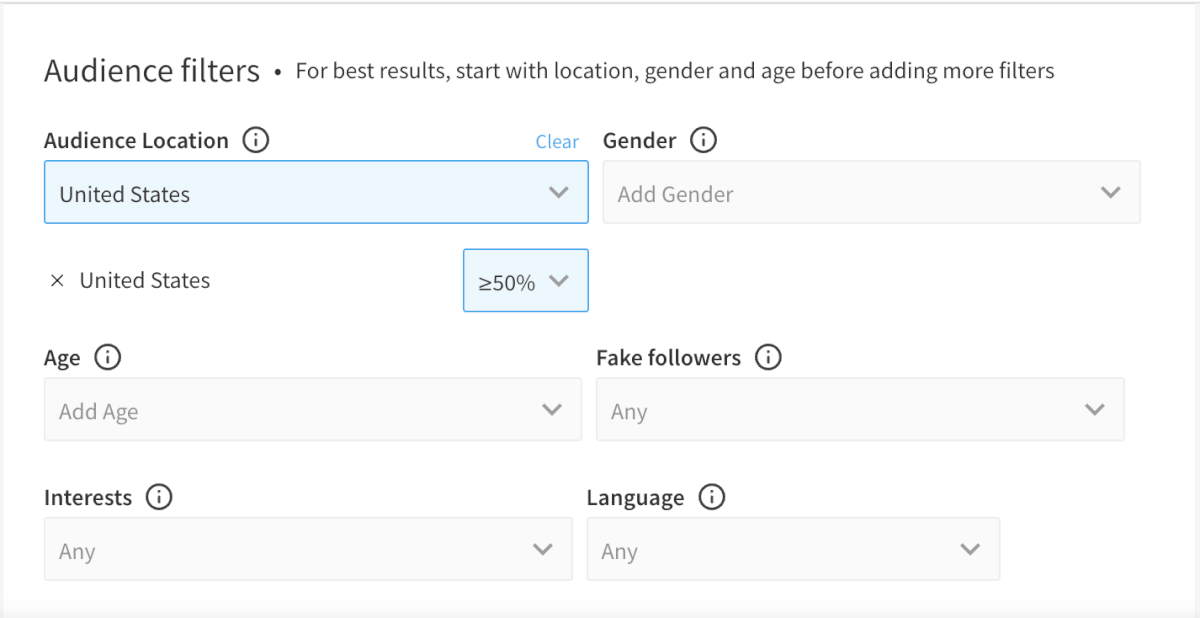
Task: Click the Gender field chevron arrow
Action: 1110,192
